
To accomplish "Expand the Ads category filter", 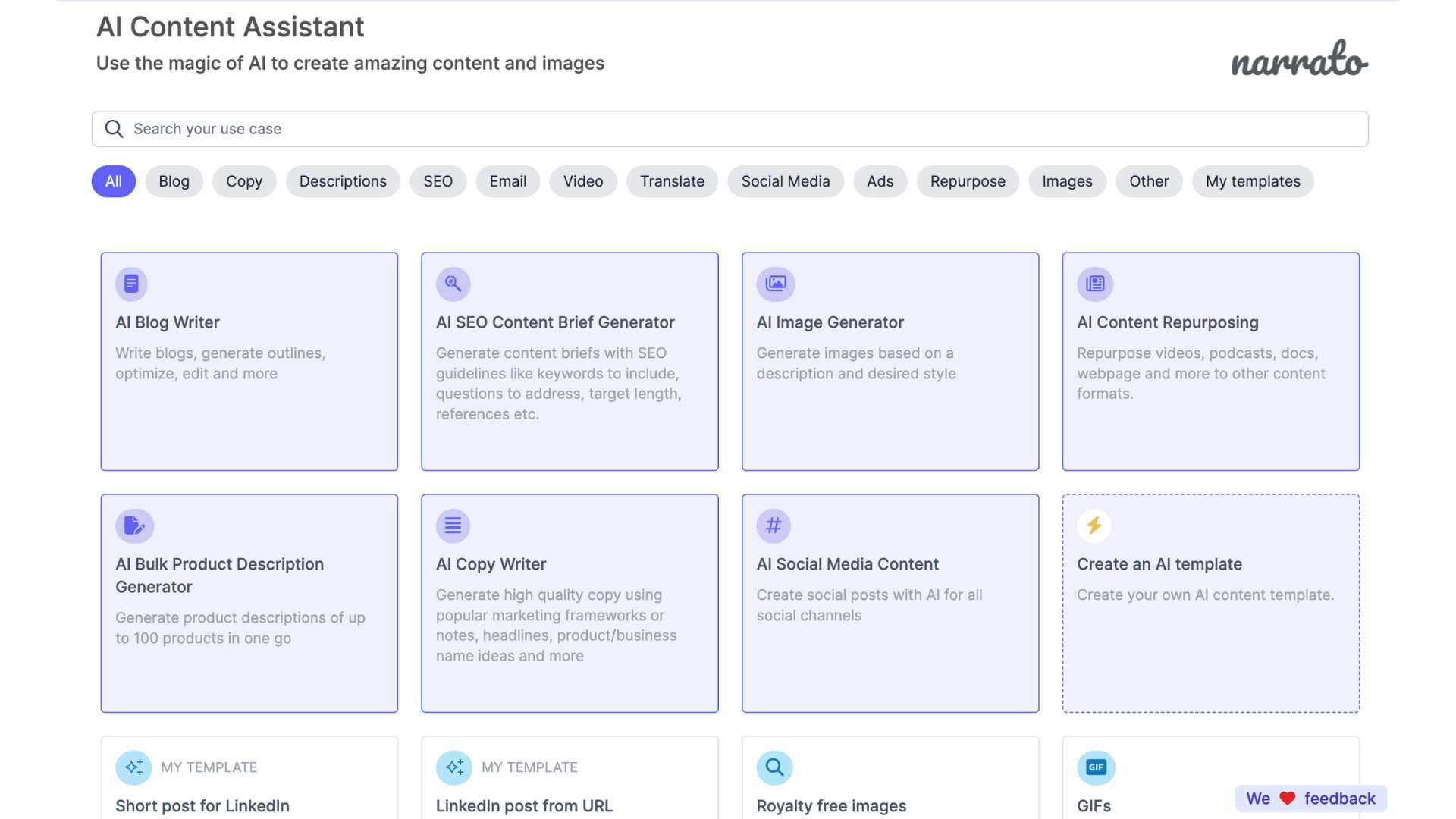I will point(879,181).
